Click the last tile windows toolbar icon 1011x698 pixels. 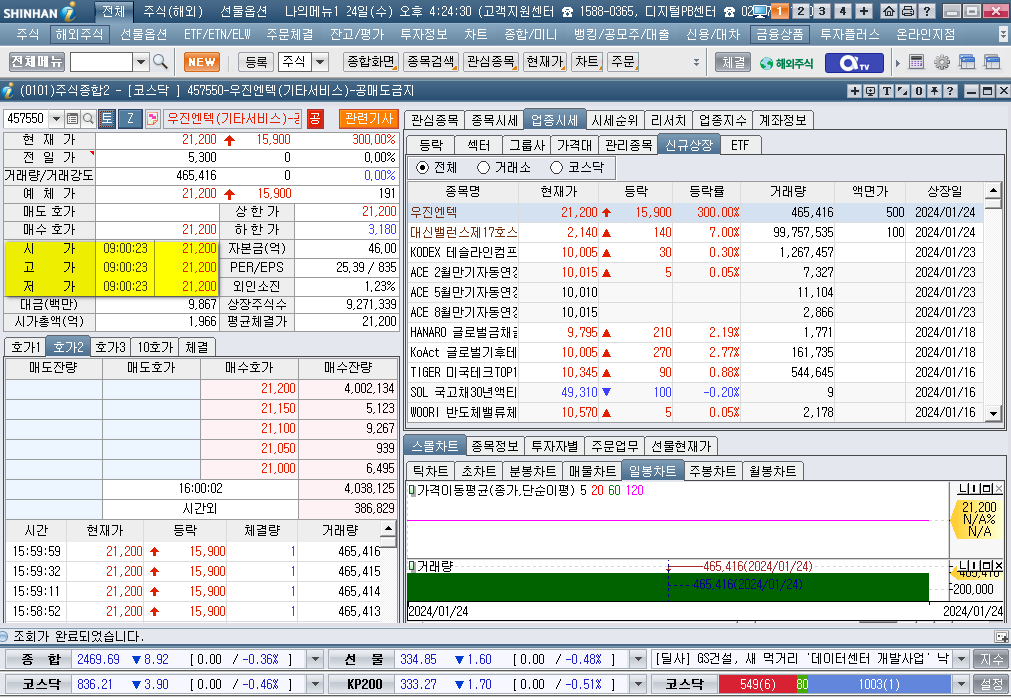pos(992,62)
